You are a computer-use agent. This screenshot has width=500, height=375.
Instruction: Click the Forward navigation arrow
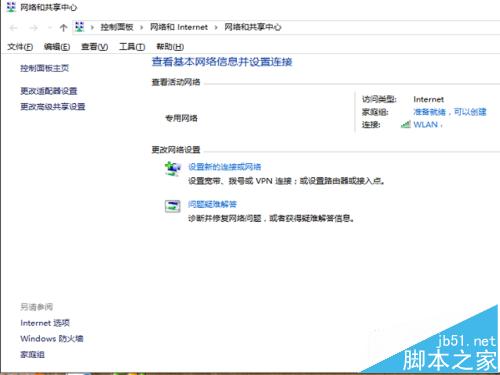[33, 28]
